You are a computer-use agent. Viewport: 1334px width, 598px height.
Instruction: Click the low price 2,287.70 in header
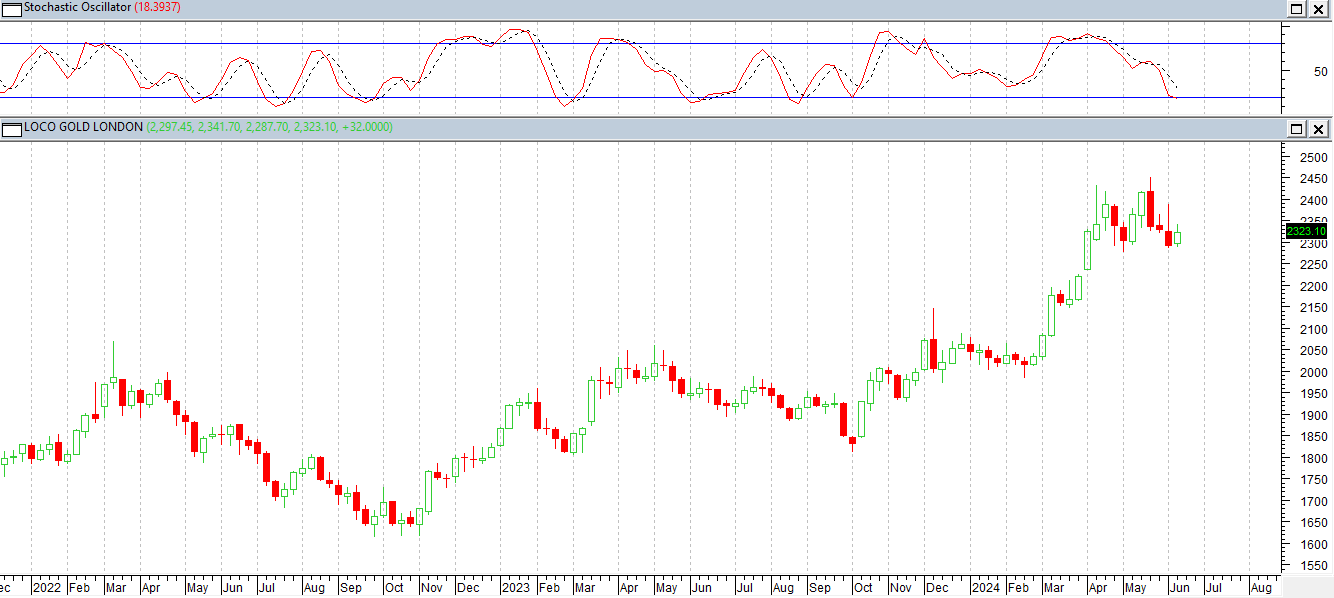(267, 128)
